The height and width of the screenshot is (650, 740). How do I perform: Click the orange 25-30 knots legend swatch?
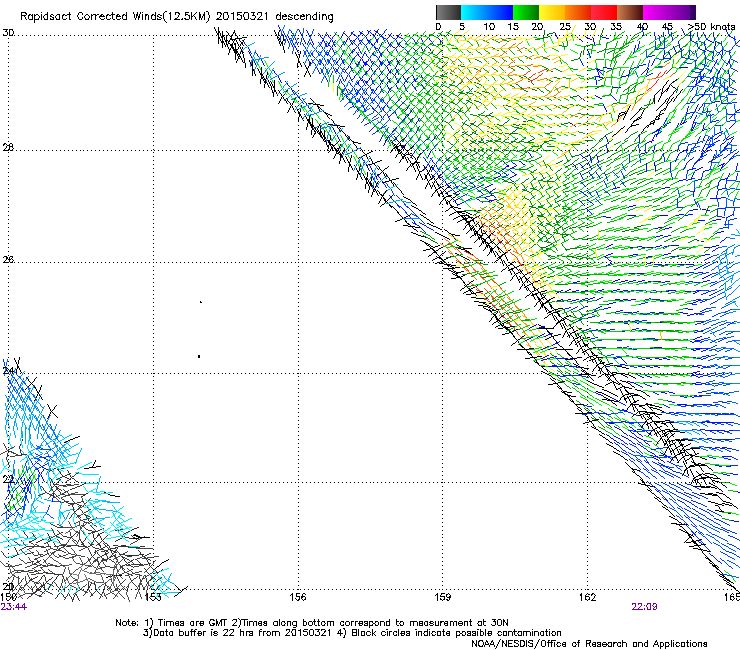click(x=578, y=12)
